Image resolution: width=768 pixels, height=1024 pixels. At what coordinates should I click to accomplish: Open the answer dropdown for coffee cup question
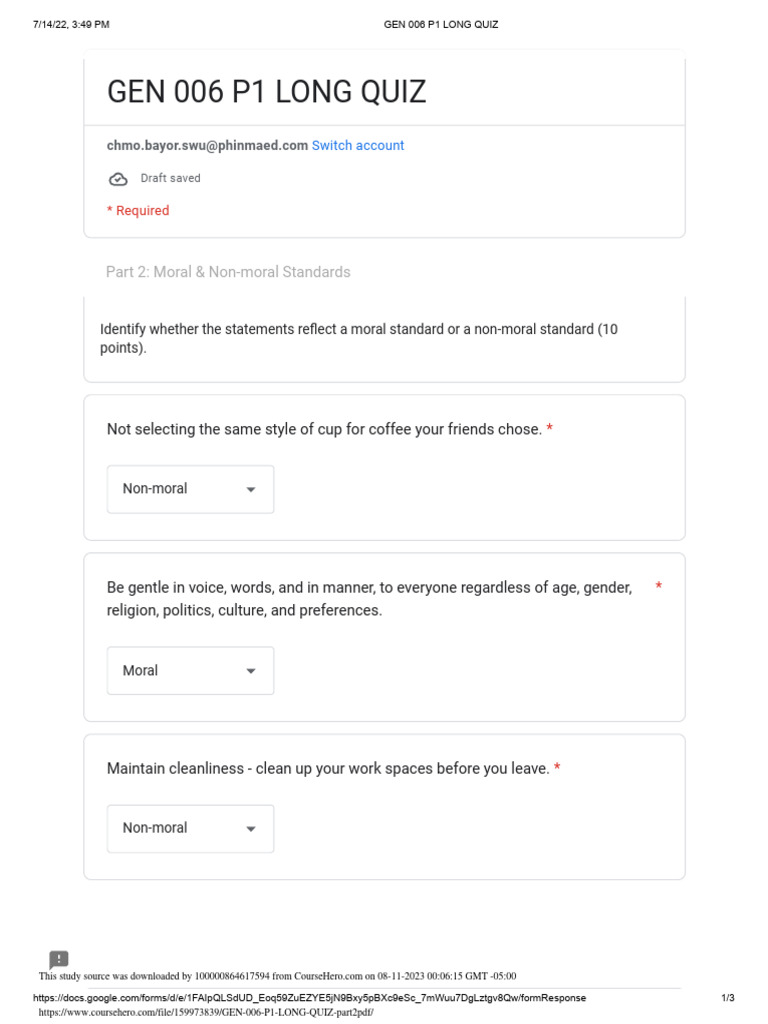pos(190,489)
